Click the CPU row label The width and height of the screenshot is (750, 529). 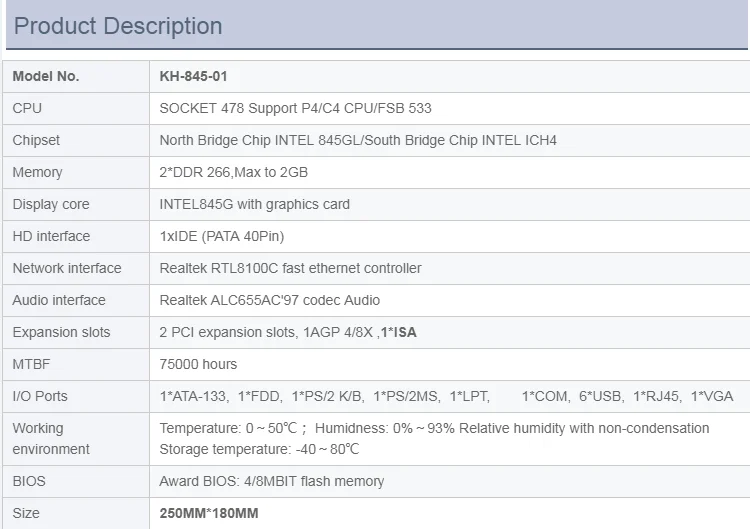(27, 108)
